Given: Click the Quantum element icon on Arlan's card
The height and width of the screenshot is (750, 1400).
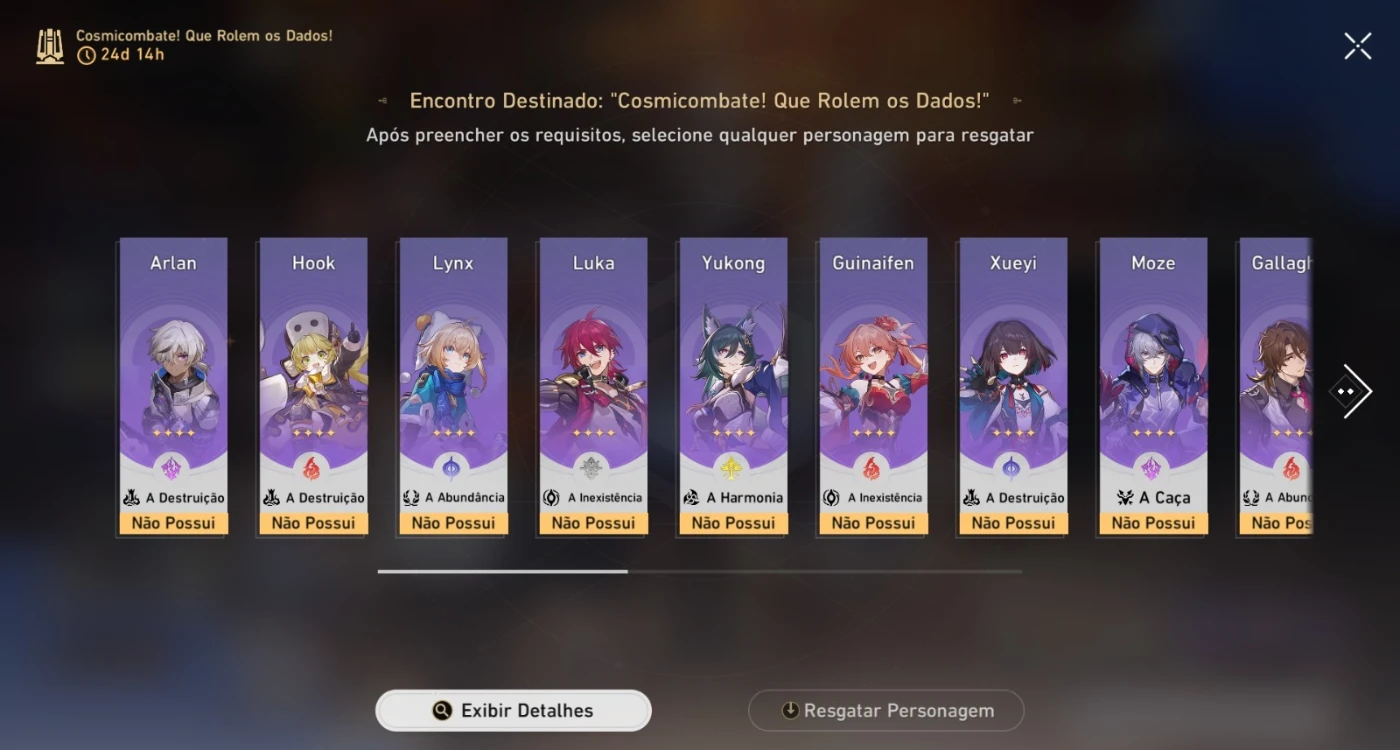Looking at the screenshot, I should point(172,467).
